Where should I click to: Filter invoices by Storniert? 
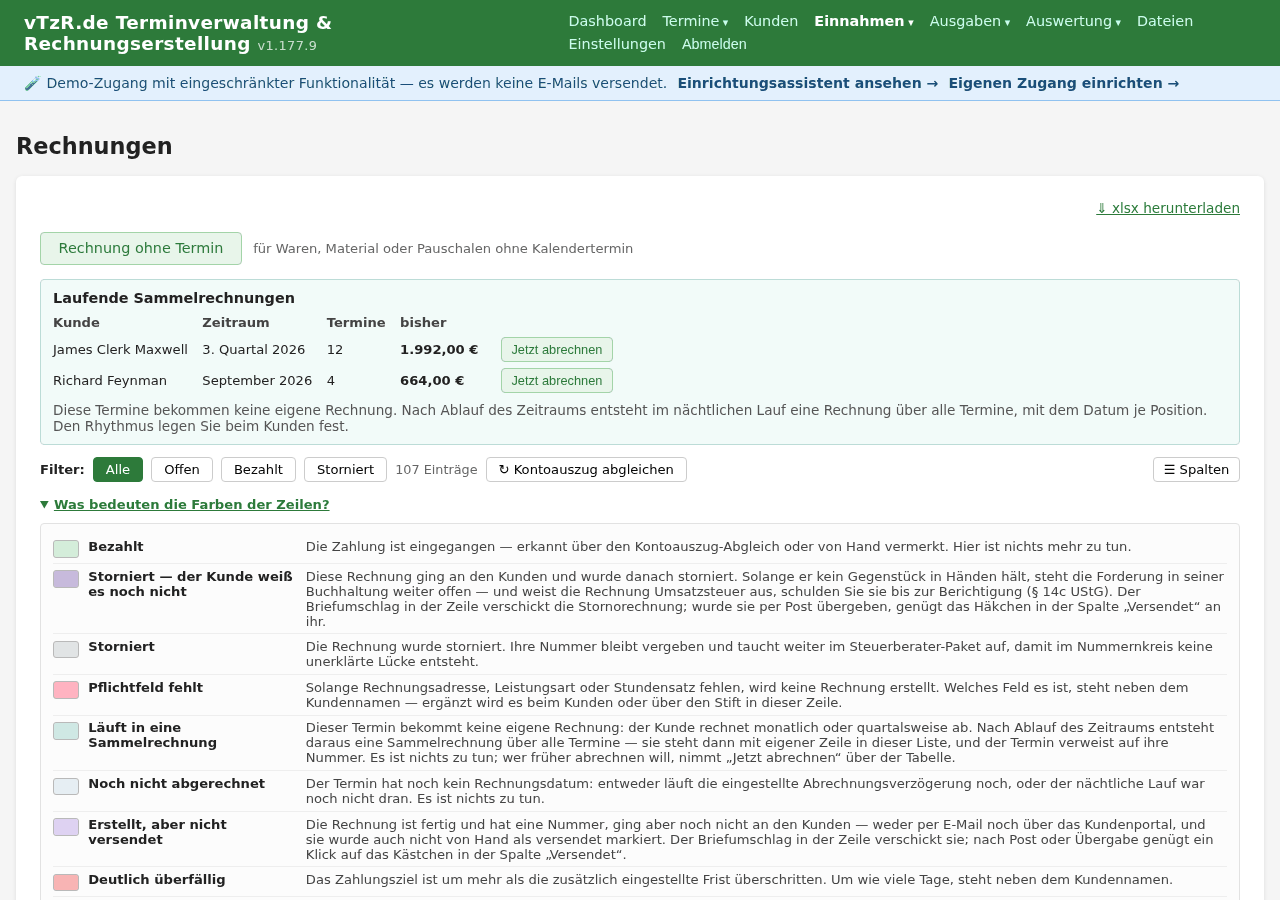click(x=345, y=469)
